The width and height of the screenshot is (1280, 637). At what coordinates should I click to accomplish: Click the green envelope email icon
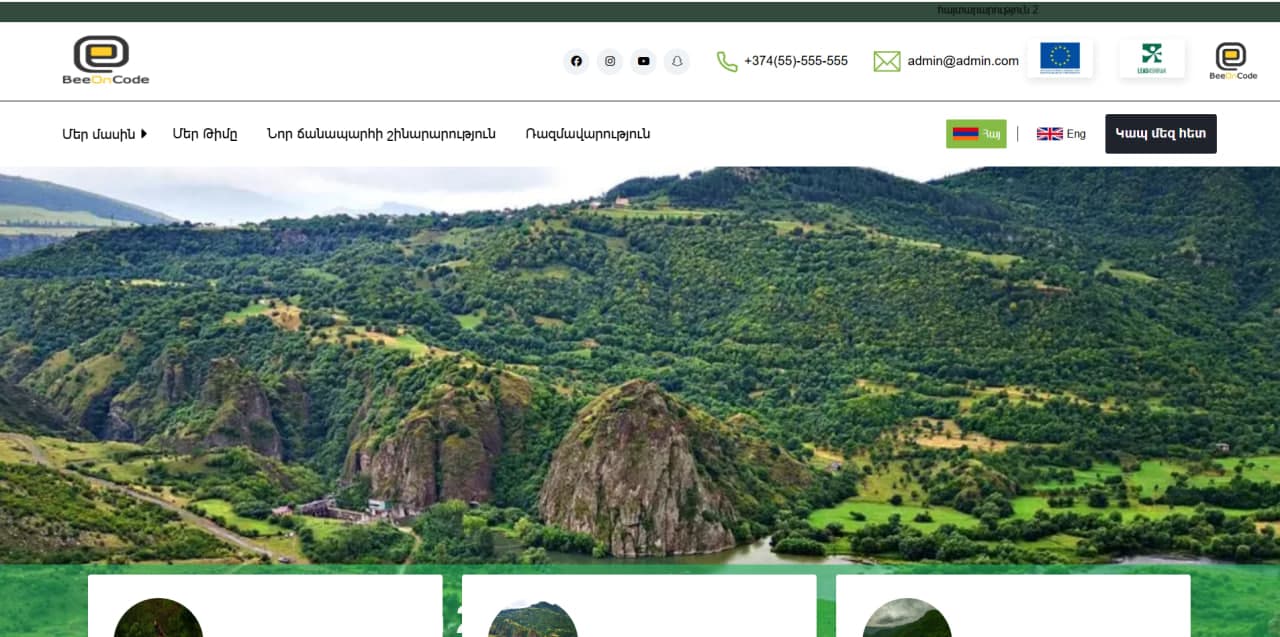pyautogui.click(x=887, y=61)
